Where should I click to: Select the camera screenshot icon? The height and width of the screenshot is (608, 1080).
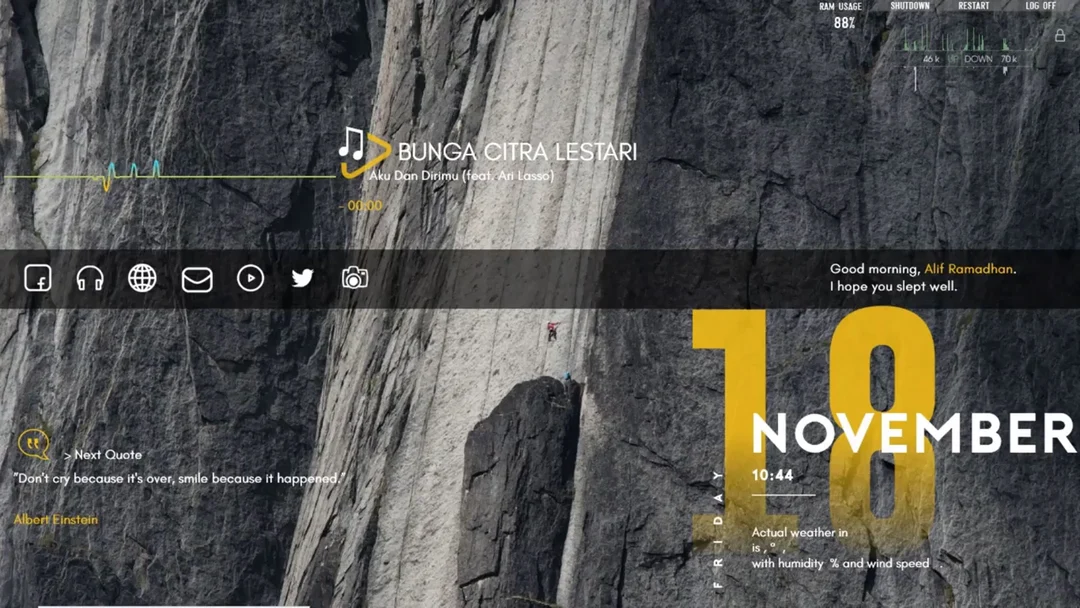point(356,279)
